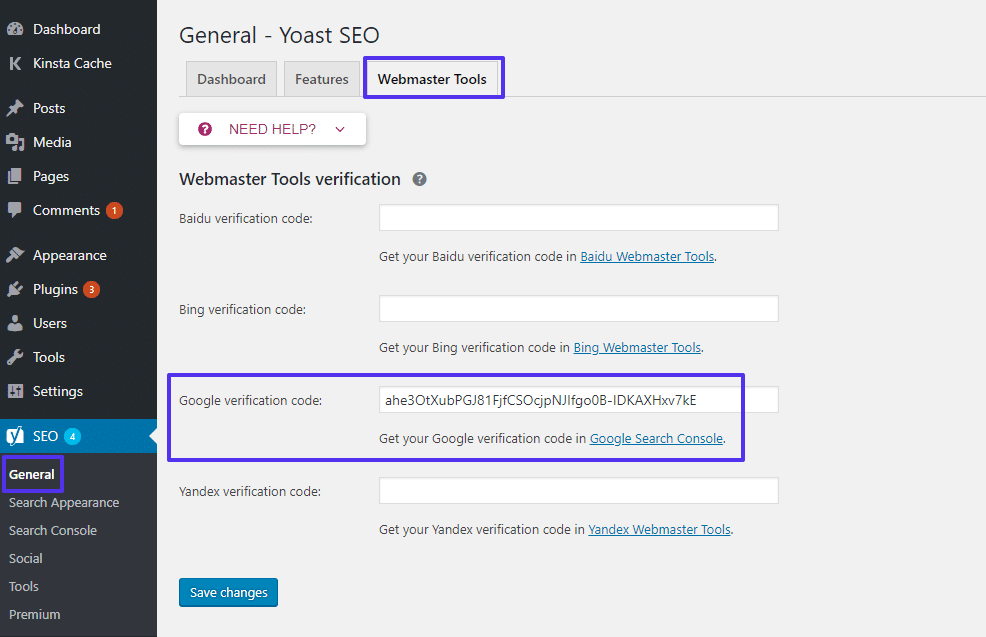
Task: Click the Kinsta Cache K icon
Action: tap(15, 63)
